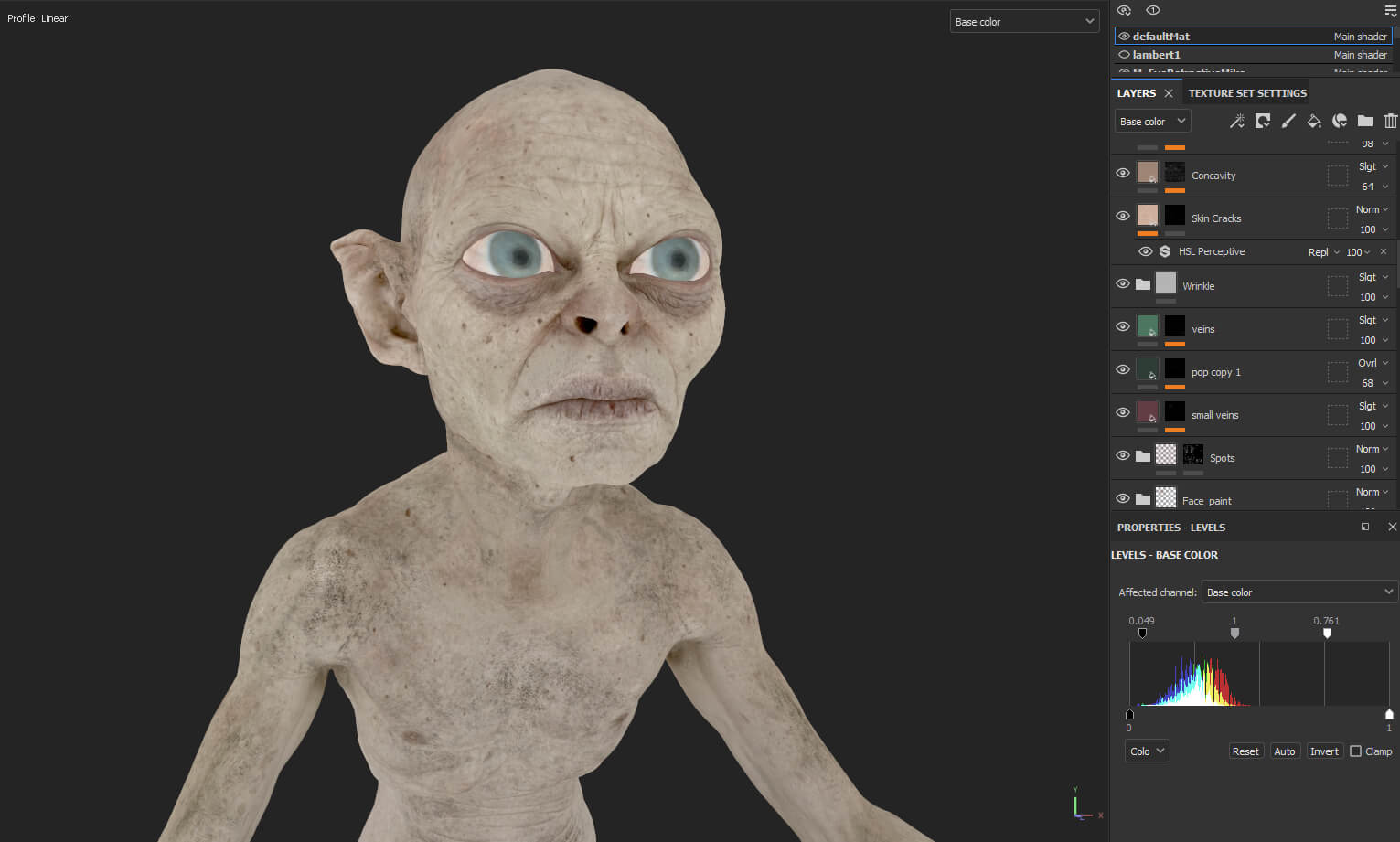Remove the HSL Perceptive filter with the X icon
The width and height of the screenshot is (1400, 842).
pos(1384,251)
